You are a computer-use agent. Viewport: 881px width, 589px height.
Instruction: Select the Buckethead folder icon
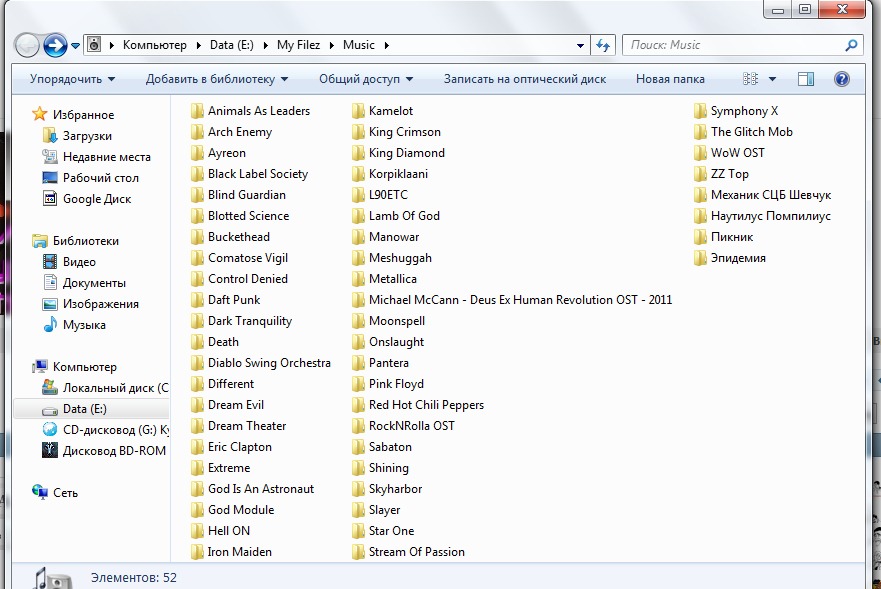pos(197,237)
